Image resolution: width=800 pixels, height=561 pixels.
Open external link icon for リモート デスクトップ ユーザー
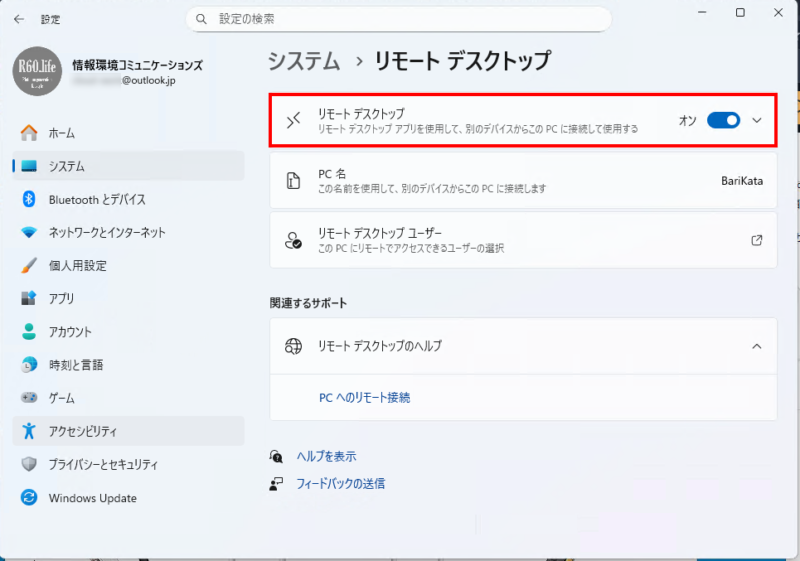pos(756,240)
